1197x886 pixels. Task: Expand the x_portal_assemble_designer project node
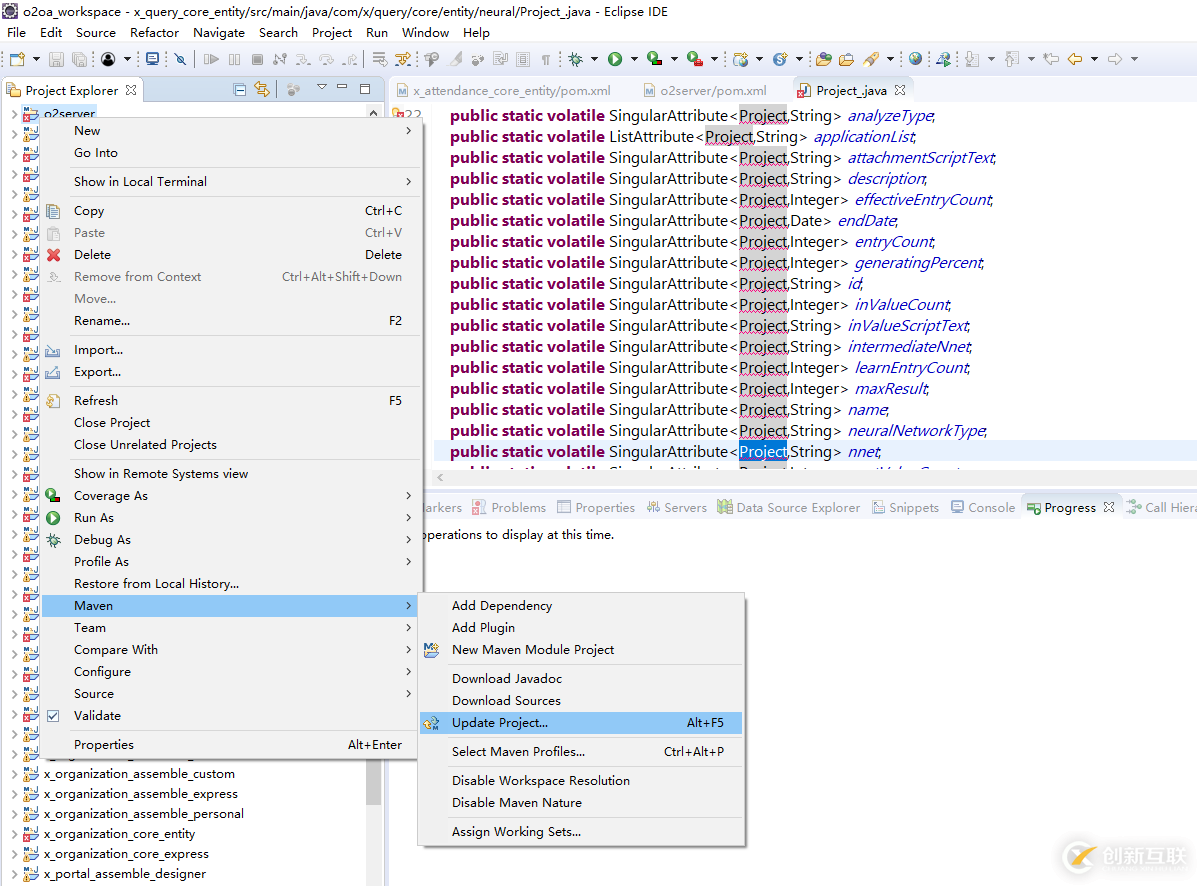pyautogui.click(x=14, y=874)
